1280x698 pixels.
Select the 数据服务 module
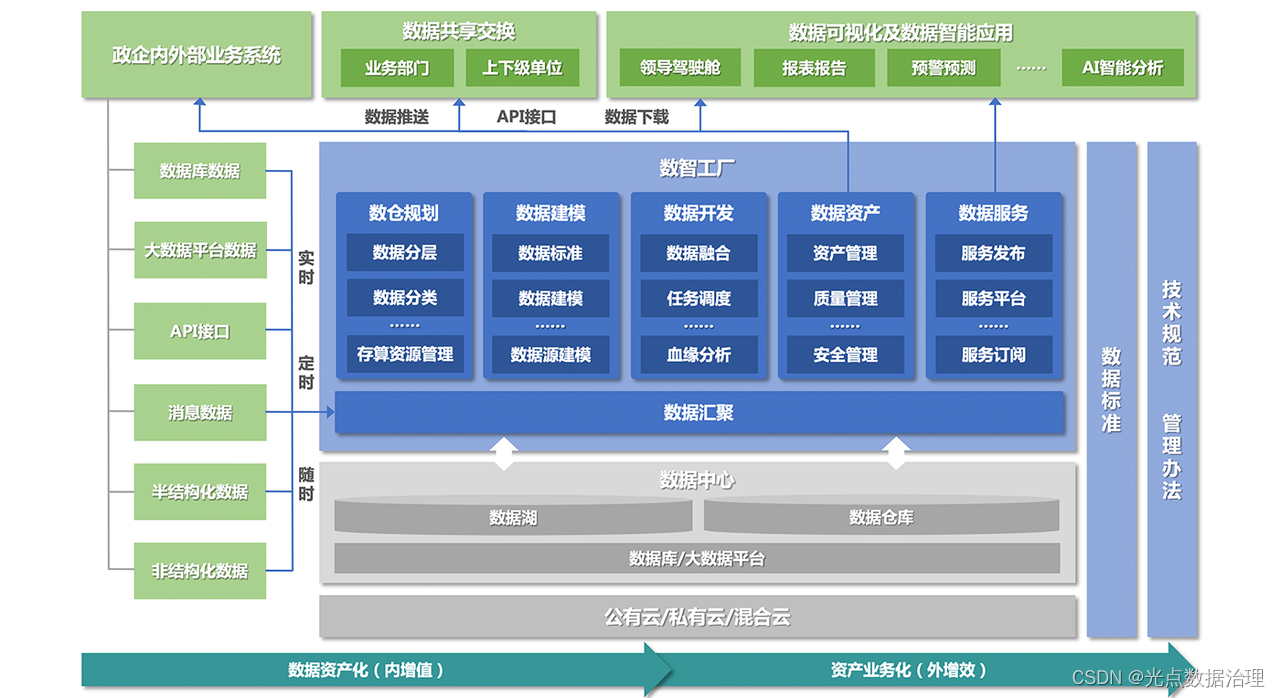[993, 212]
